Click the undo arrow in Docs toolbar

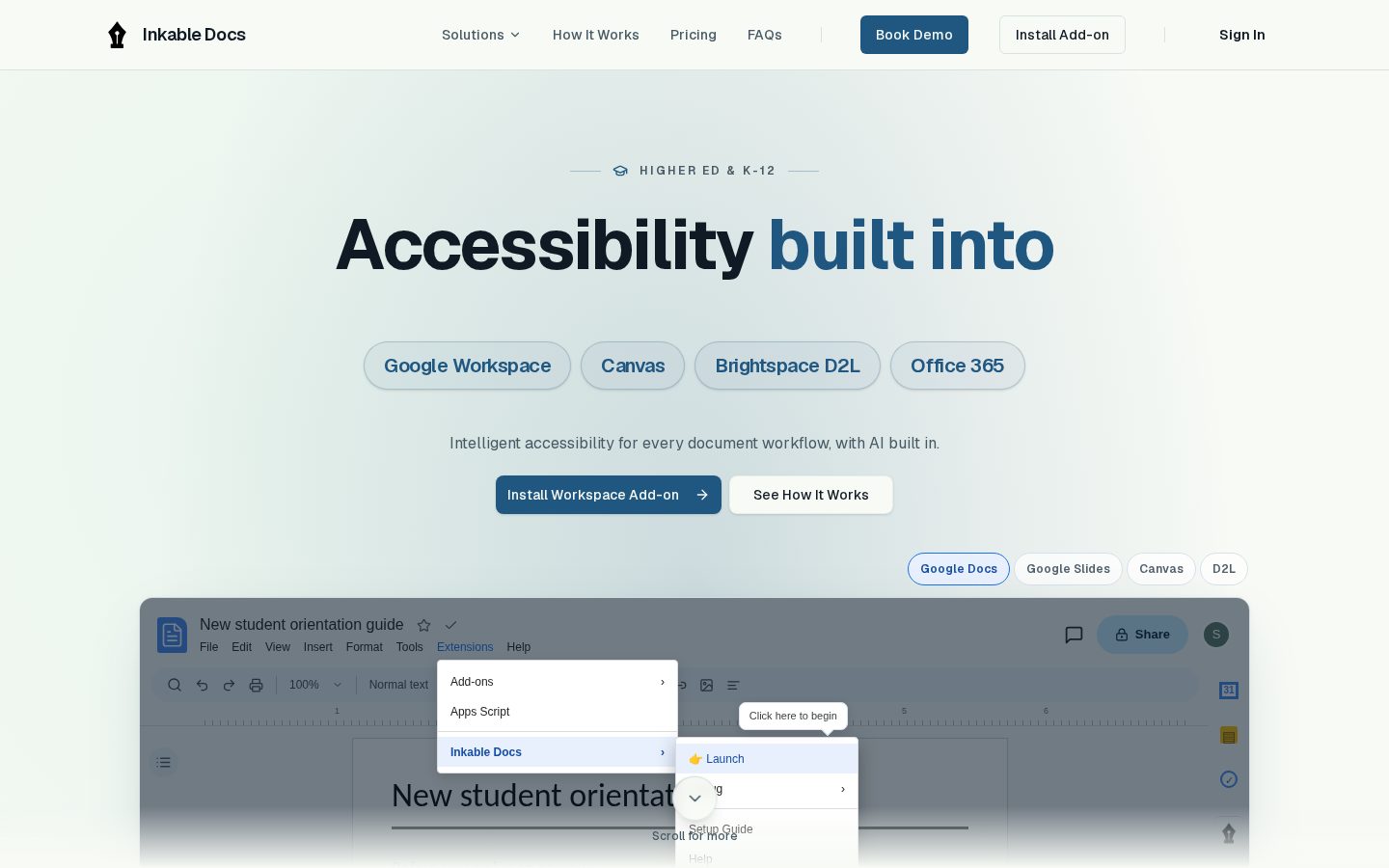(x=202, y=685)
